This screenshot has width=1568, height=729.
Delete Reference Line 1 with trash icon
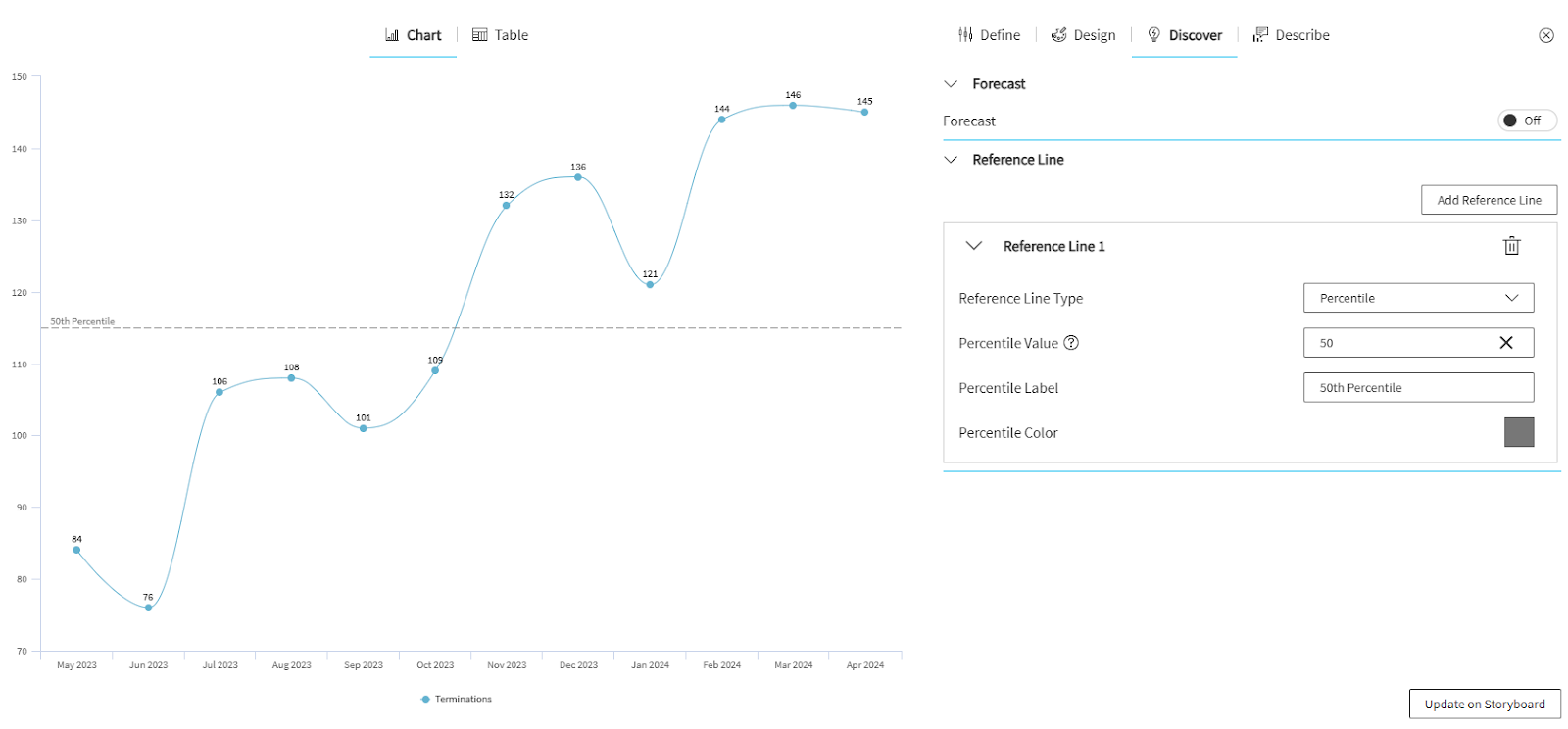1511,246
